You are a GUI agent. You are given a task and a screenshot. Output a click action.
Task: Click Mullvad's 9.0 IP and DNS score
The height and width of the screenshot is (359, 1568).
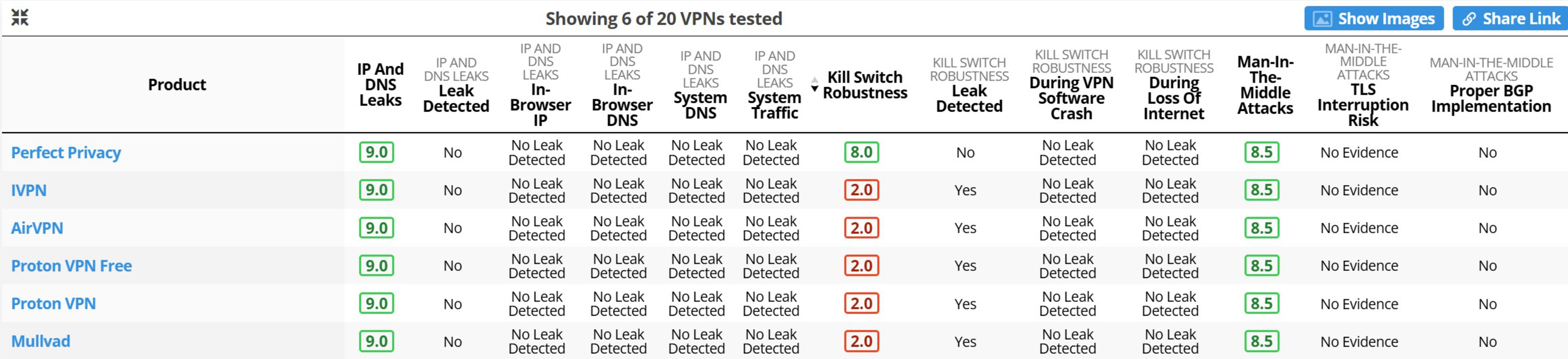376,341
